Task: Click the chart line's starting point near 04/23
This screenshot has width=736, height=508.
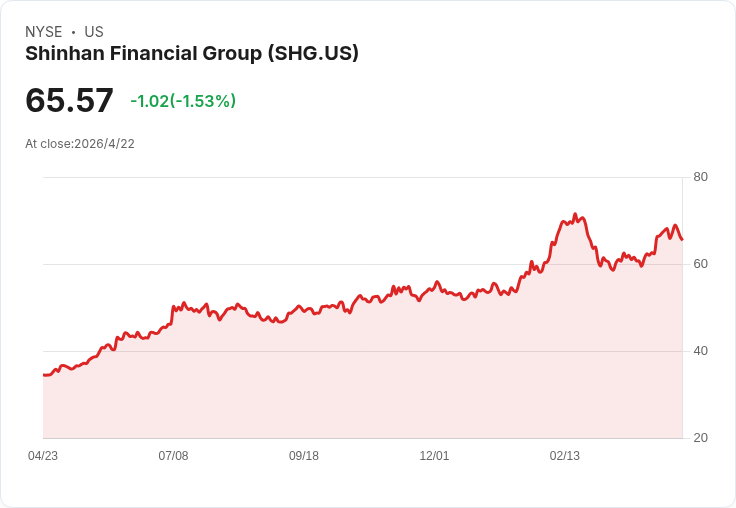Action: pos(44,375)
